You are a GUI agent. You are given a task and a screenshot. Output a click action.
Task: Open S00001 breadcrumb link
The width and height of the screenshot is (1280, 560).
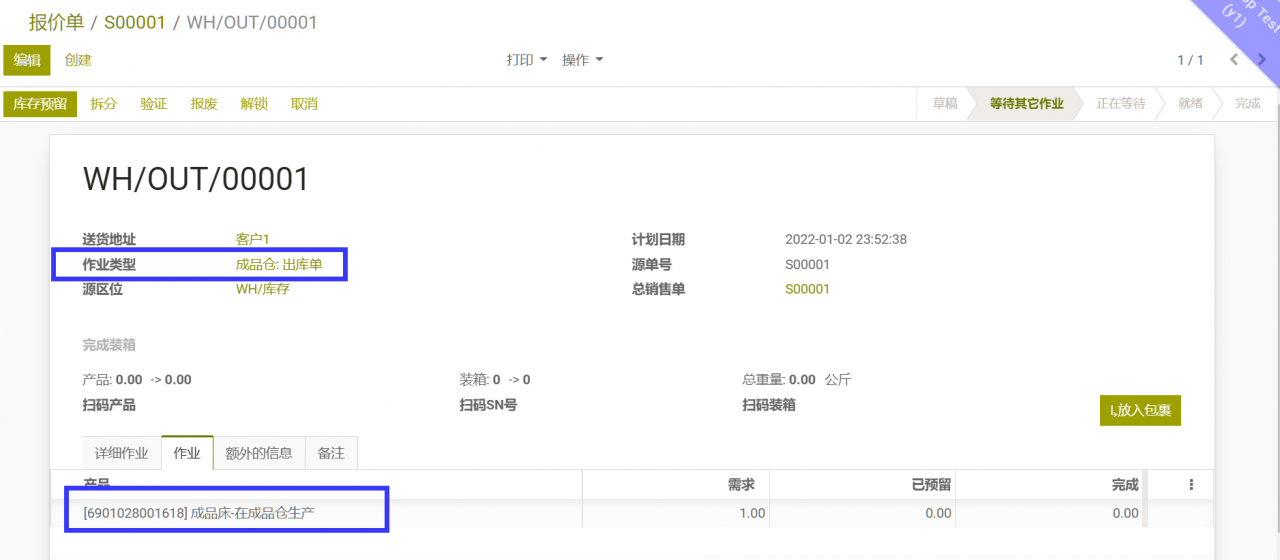[x=135, y=22]
